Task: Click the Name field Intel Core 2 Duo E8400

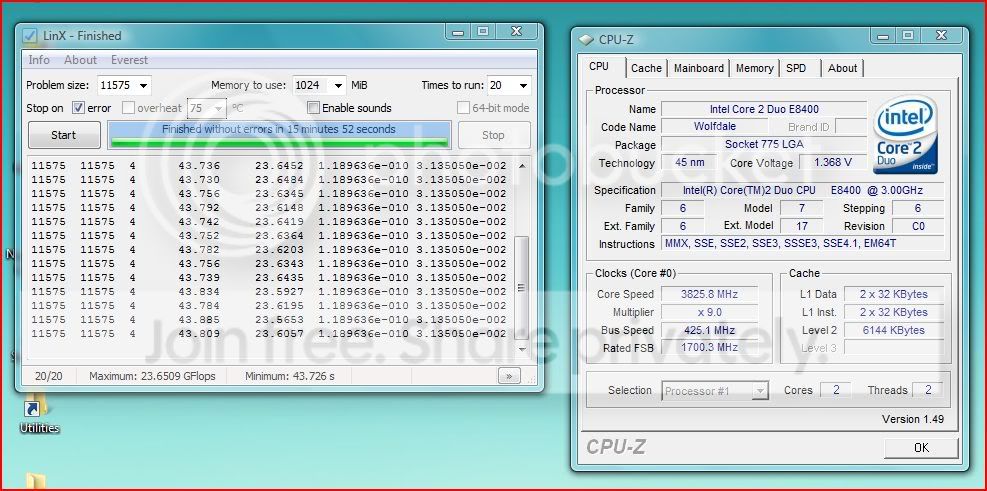Action: tap(764, 109)
